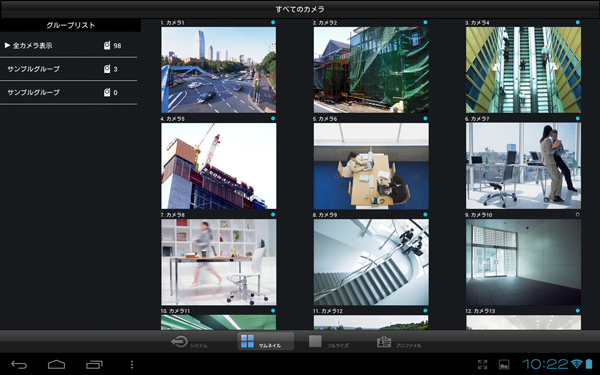
Task: Switch to the フルサイズ full-size view tab
Action: pyautogui.click(x=328, y=341)
